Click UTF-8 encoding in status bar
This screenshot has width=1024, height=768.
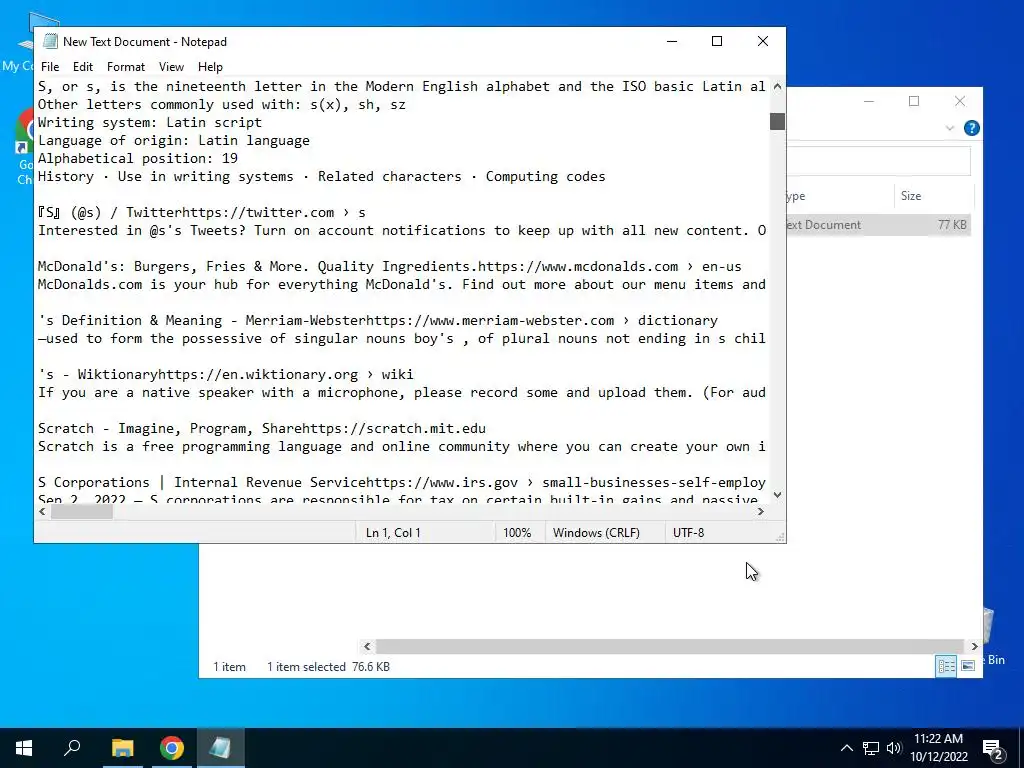click(688, 533)
